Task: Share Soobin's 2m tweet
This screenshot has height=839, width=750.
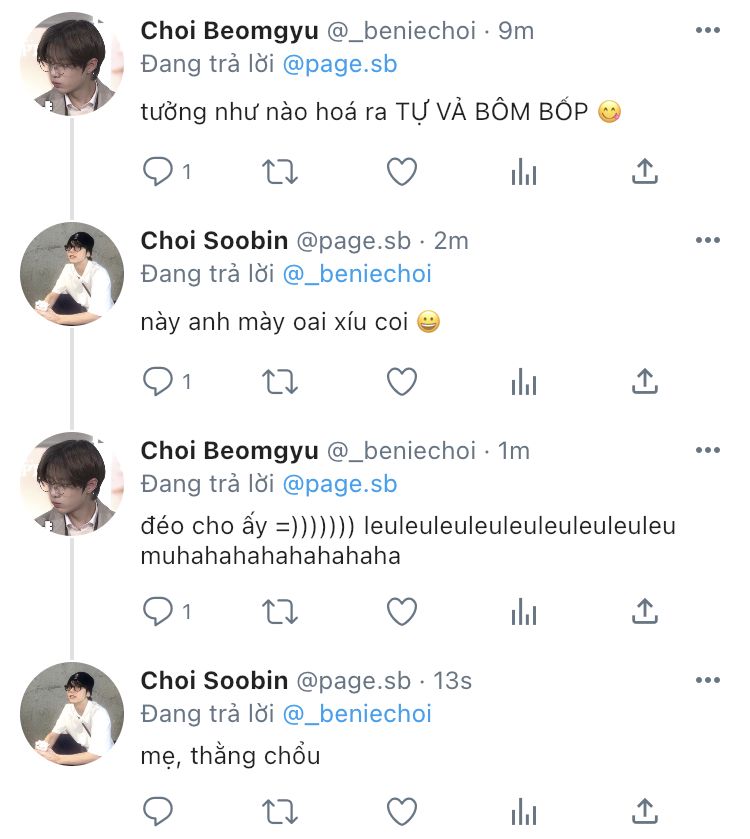Action: [645, 381]
